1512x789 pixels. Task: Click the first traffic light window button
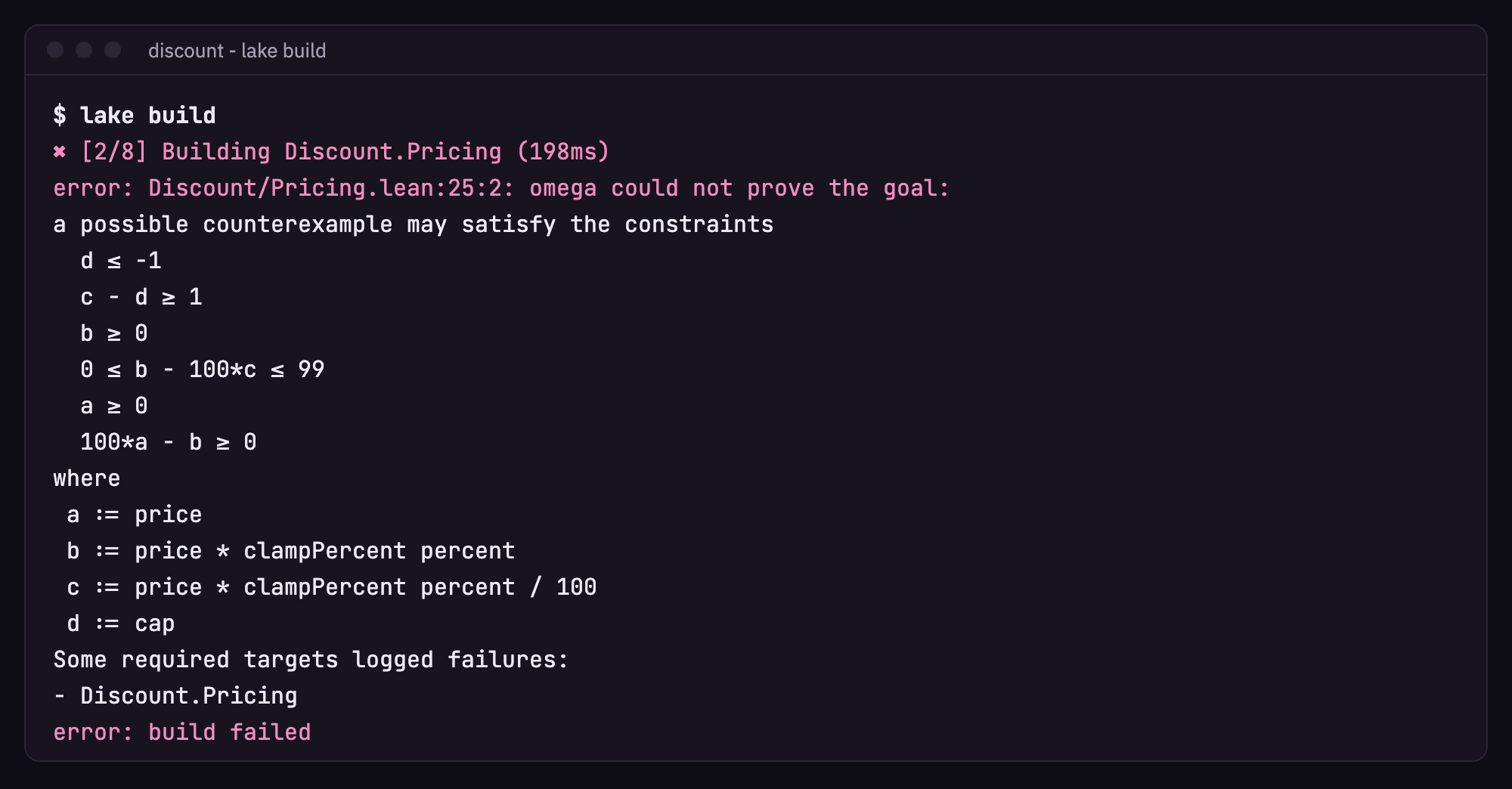(55, 50)
